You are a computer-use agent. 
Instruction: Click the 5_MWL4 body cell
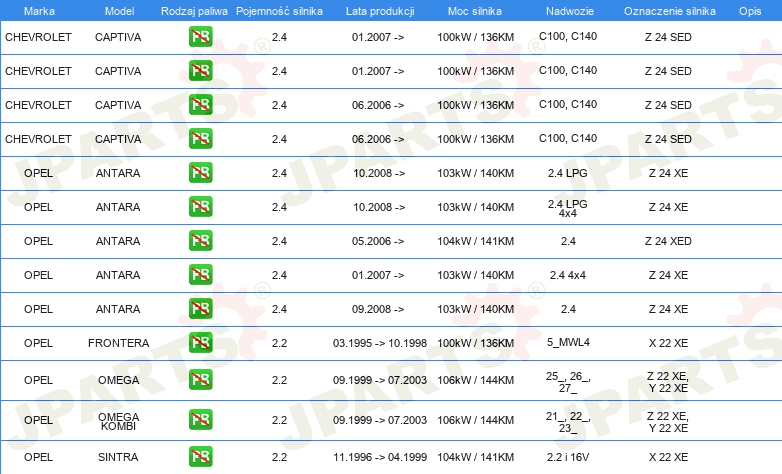(x=569, y=342)
